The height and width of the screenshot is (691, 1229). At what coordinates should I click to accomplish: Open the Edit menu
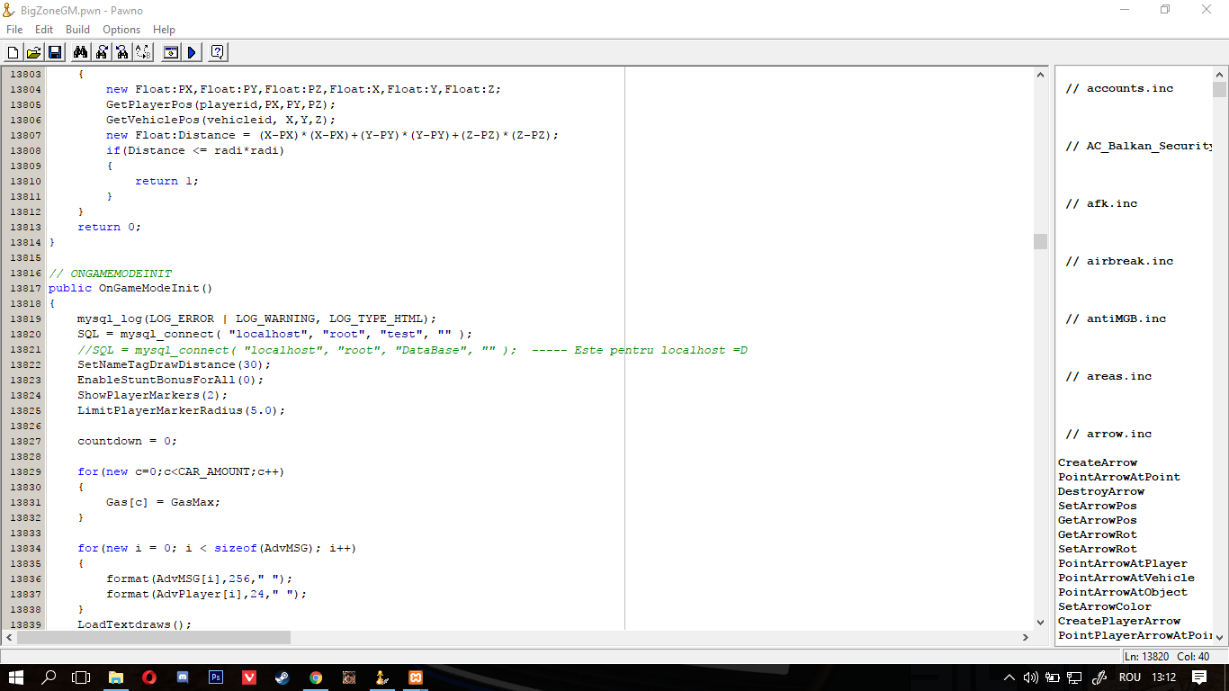click(x=44, y=30)
